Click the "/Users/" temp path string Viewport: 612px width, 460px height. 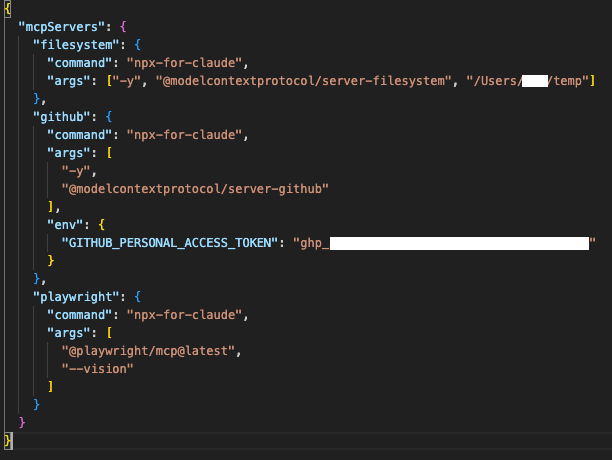coord(528,80)
